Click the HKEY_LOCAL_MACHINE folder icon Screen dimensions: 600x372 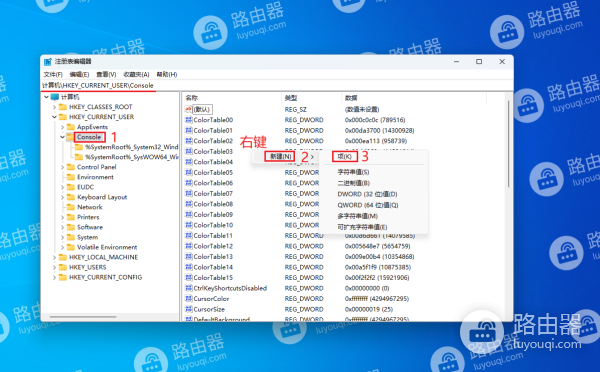coord(63,257)
